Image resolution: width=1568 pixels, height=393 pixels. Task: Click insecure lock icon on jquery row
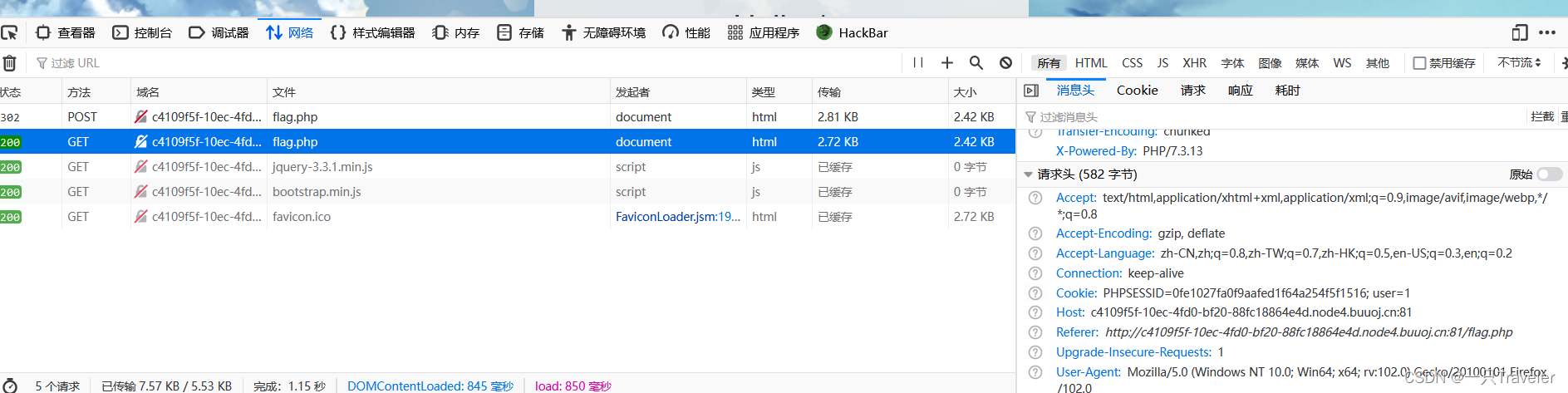[141, 166]
